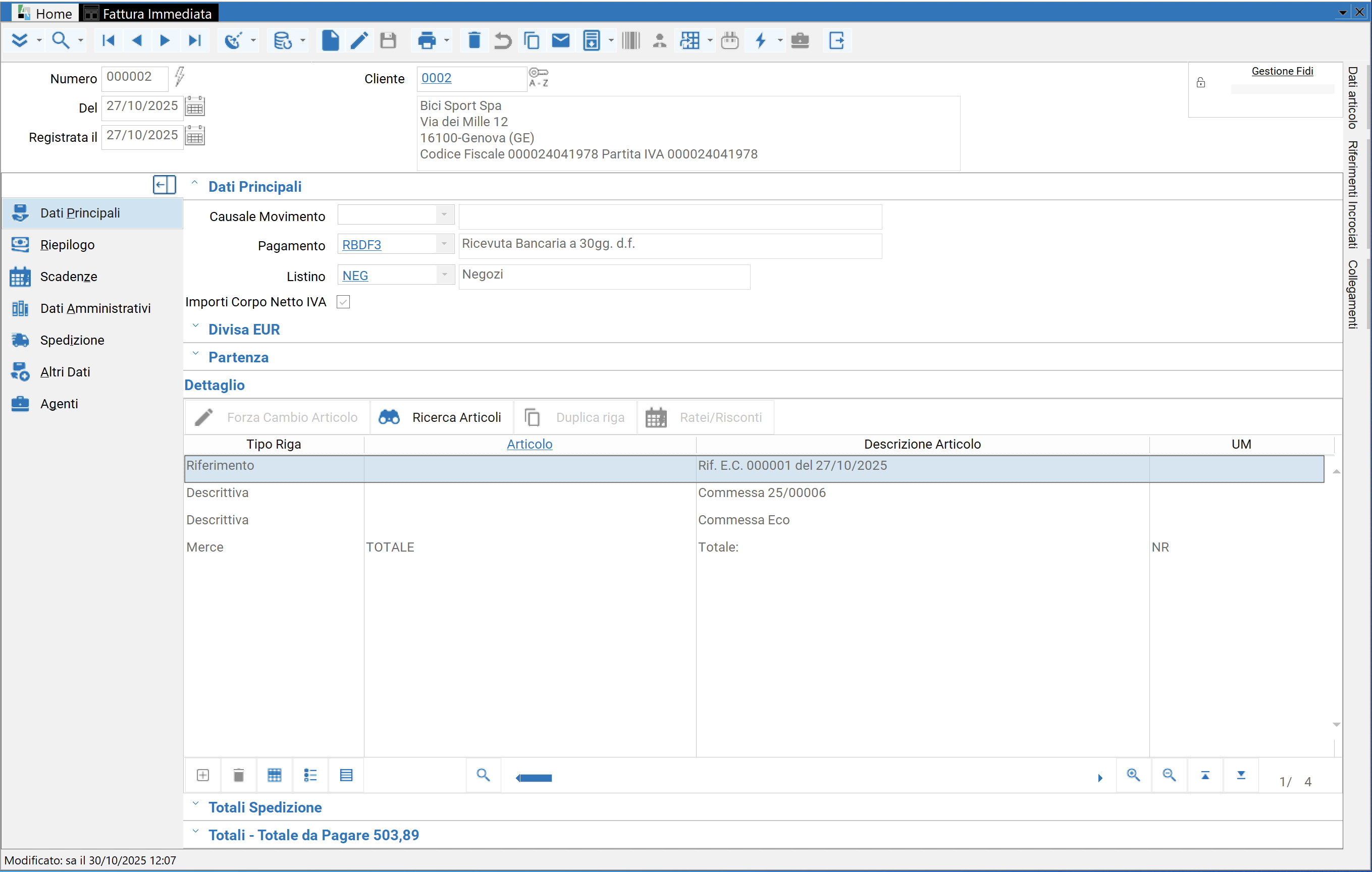Open calendar picker next to Registrata il
The width and height of the screenshot is (1372, 872).
point(195,136)
